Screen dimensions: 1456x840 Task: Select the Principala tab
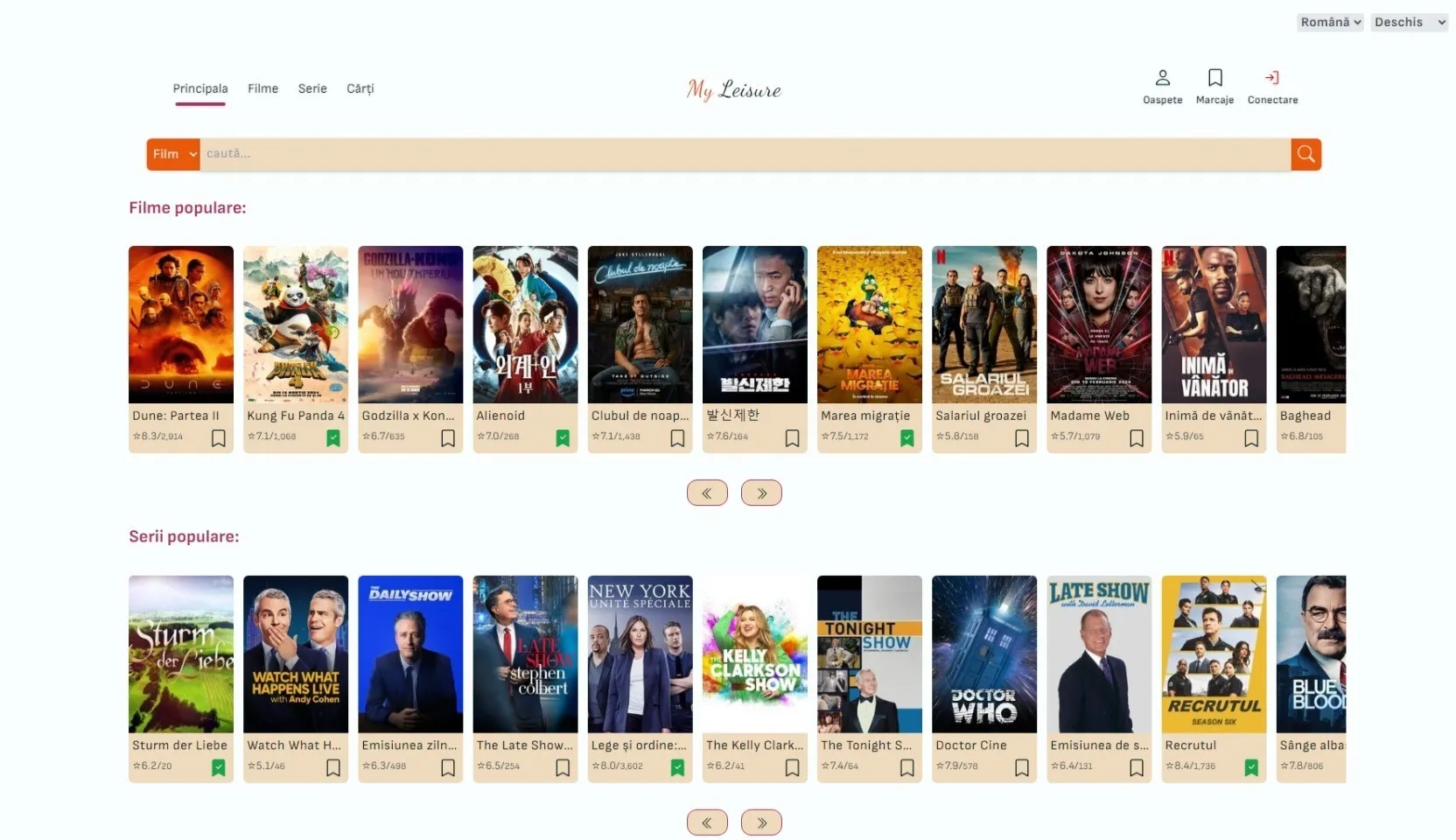[200, 88]
